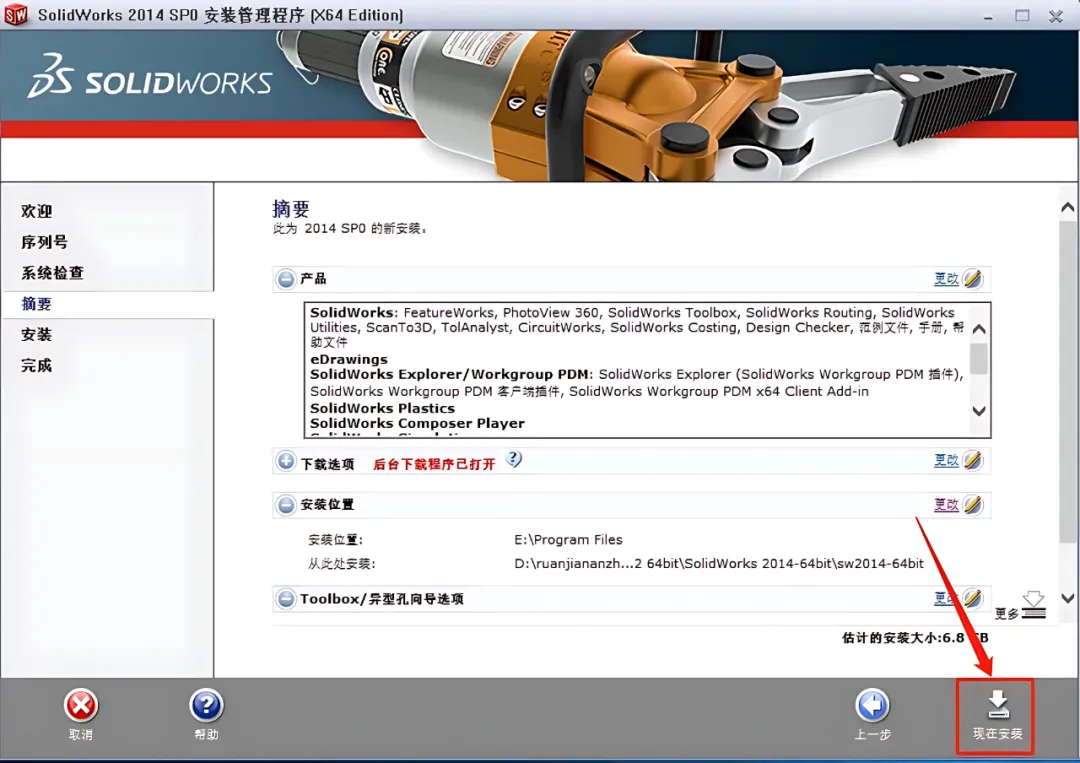Click the 后台下载程序已打开 red status text
Image resolution: width=1080 pixels, height=763 pixels.
click(x=434, y=464)
